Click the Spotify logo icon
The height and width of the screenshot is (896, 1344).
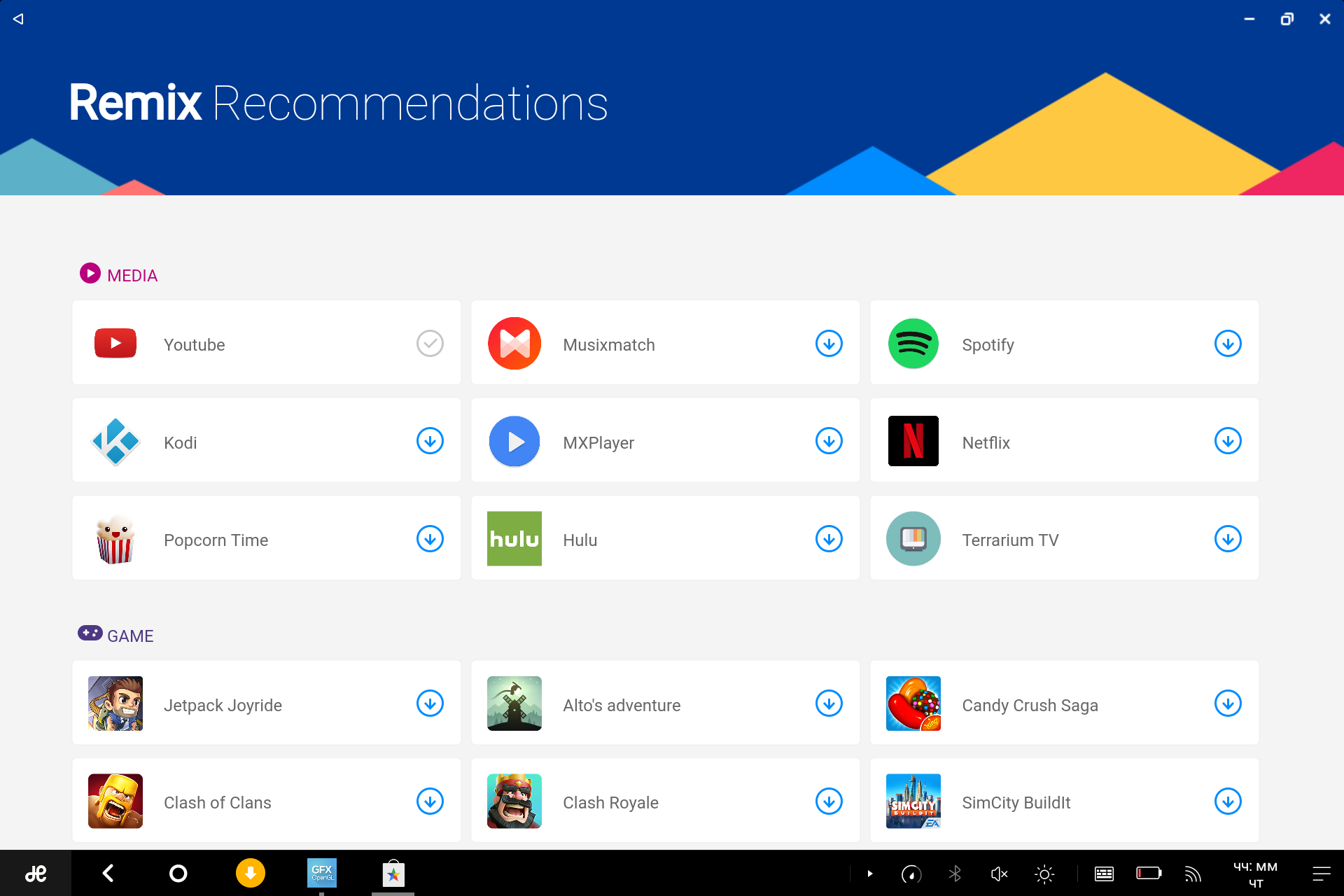coord(913,343)
